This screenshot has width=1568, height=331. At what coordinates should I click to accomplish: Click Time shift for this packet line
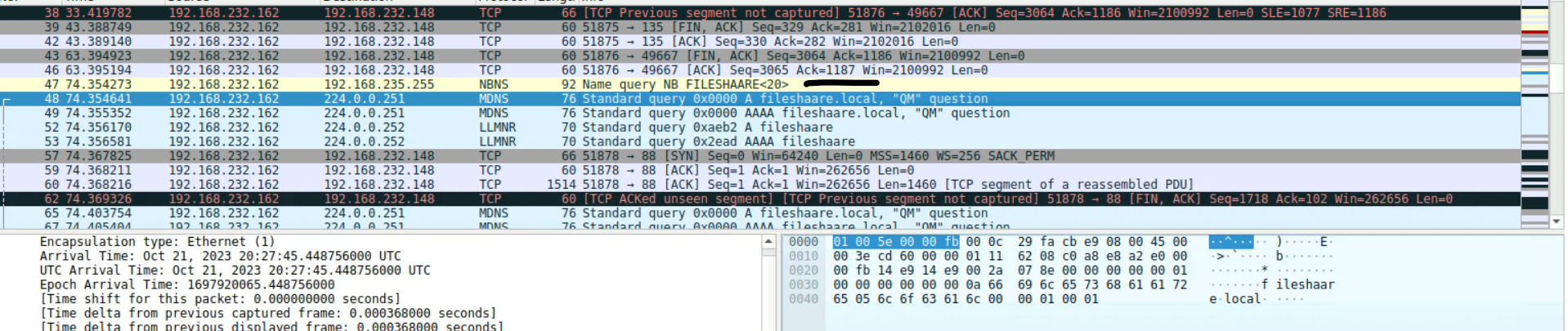coord(220,299)
